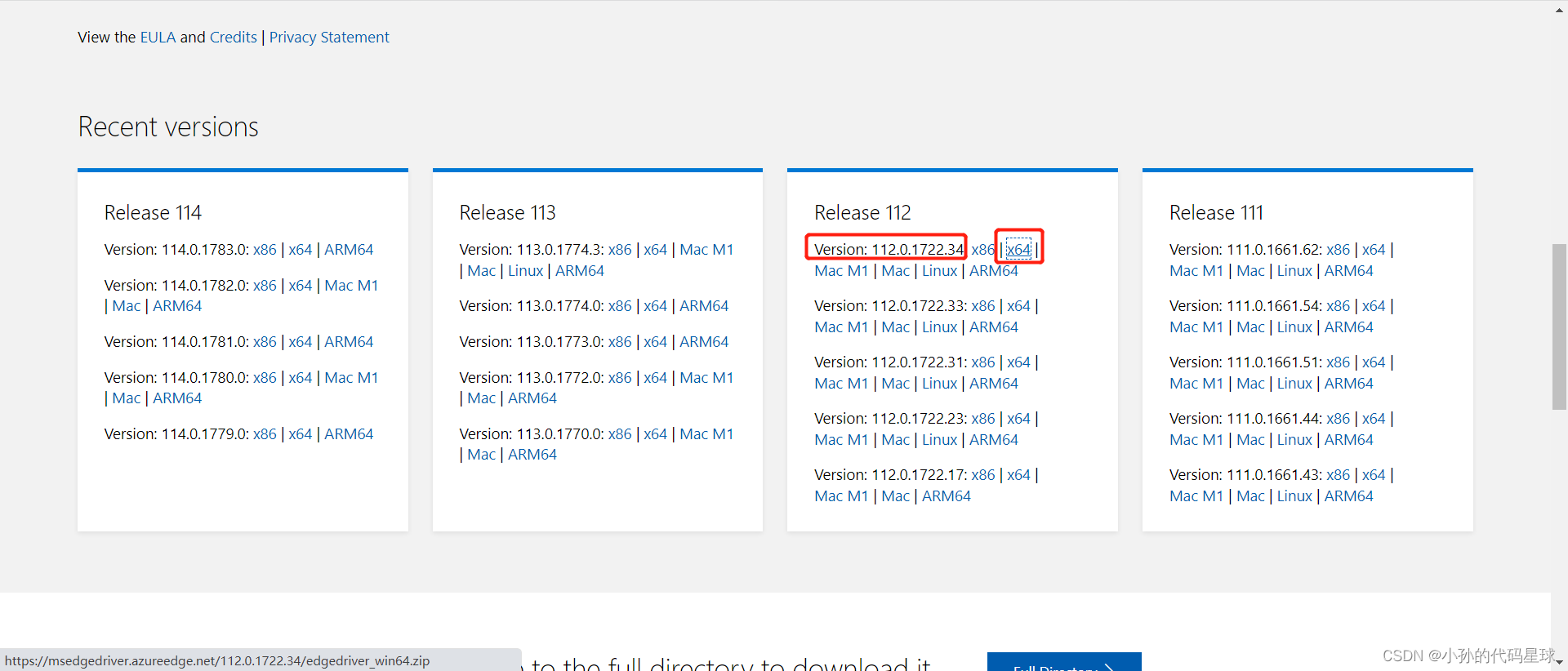The image size is (1568, 671).
Task: Download Mac M1 driver for version 112.0.1722.17
Action: pos(841,496)
